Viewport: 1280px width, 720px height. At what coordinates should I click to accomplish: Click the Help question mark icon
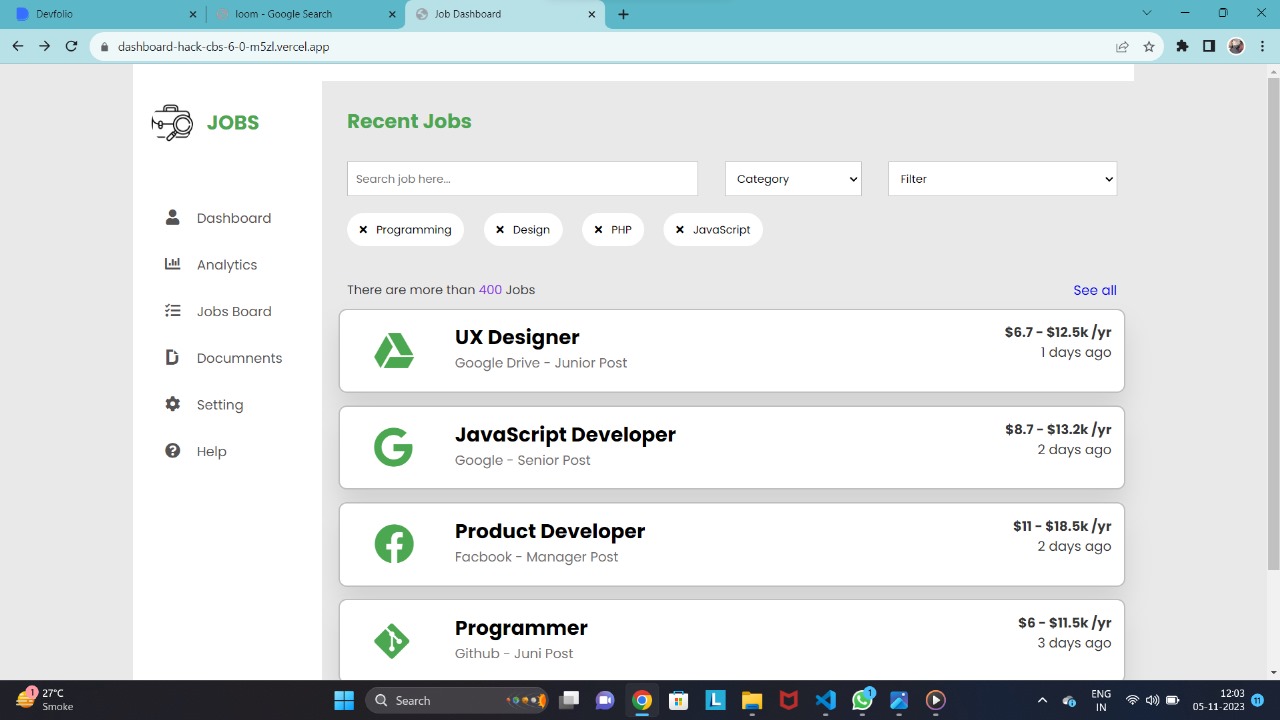pos(173,451)
